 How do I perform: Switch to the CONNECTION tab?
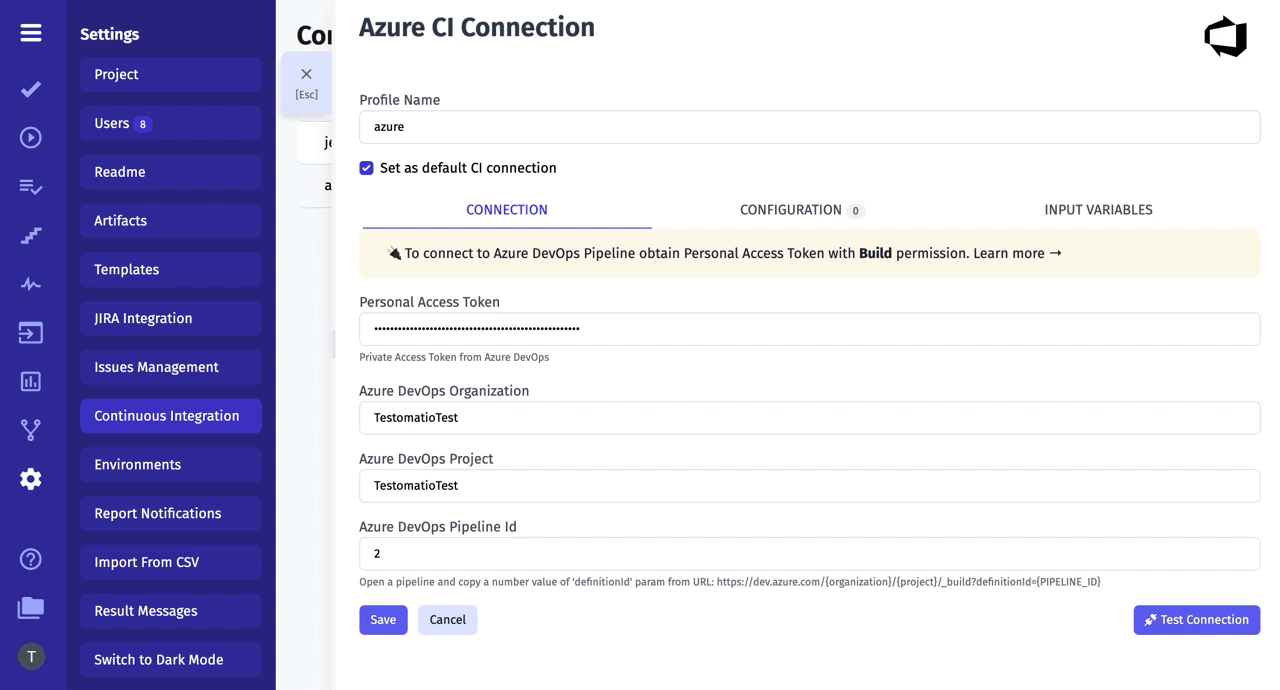(507, 210)
